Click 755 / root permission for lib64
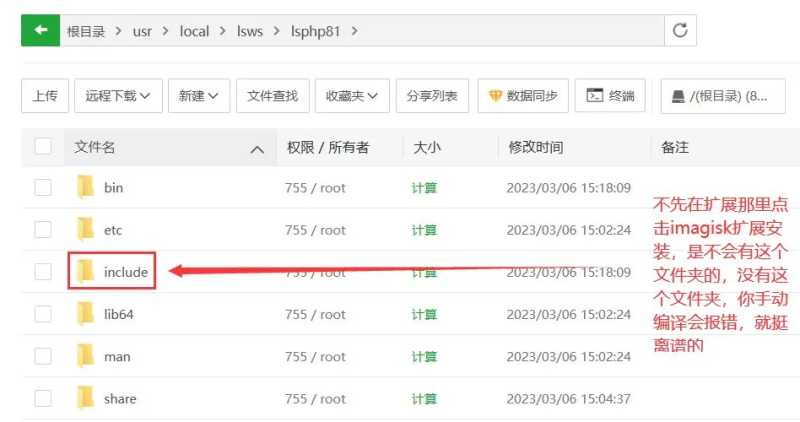800x422 pixels. pos(315,314)
